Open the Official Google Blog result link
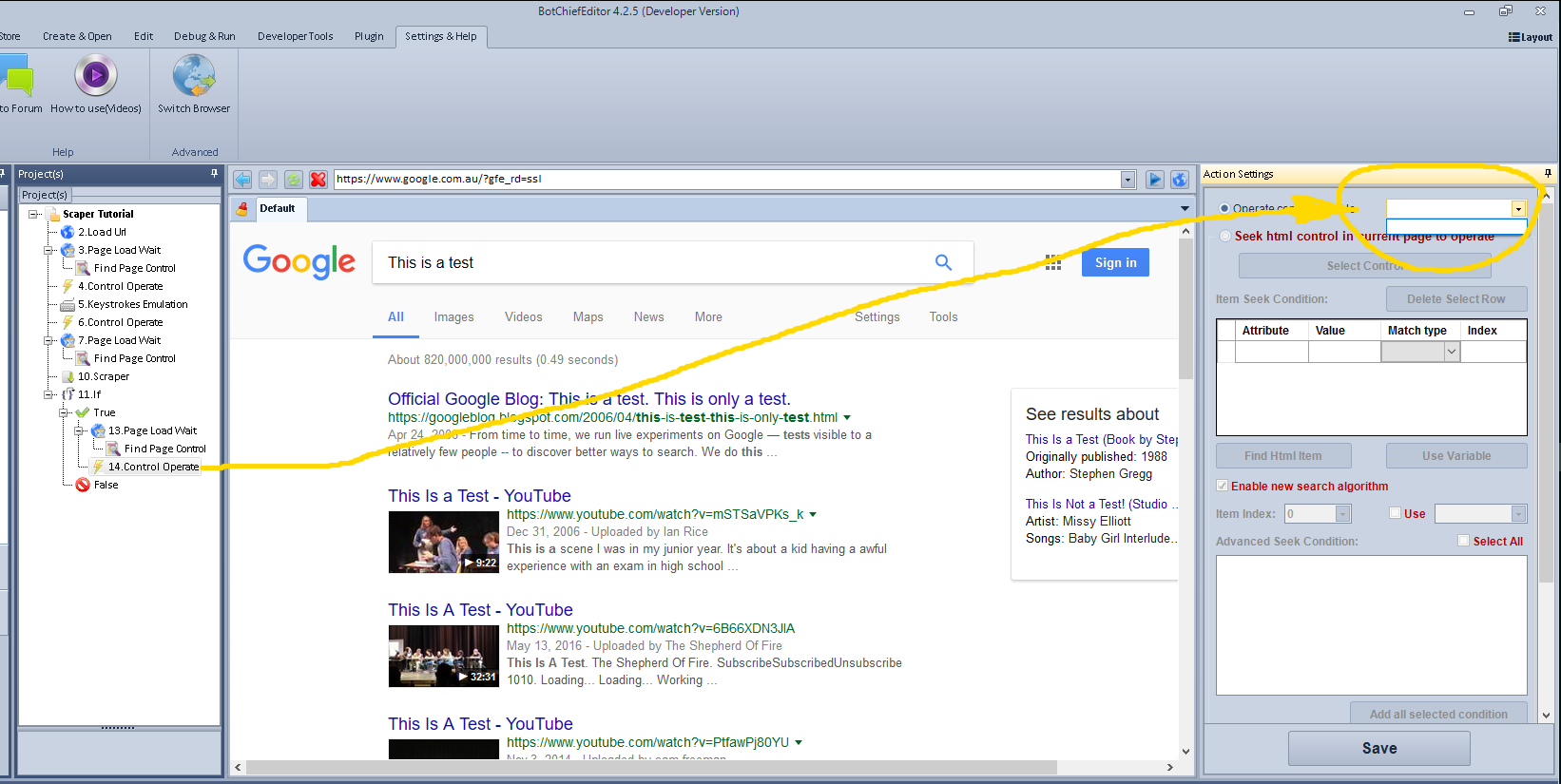 (x=588, y=399)
